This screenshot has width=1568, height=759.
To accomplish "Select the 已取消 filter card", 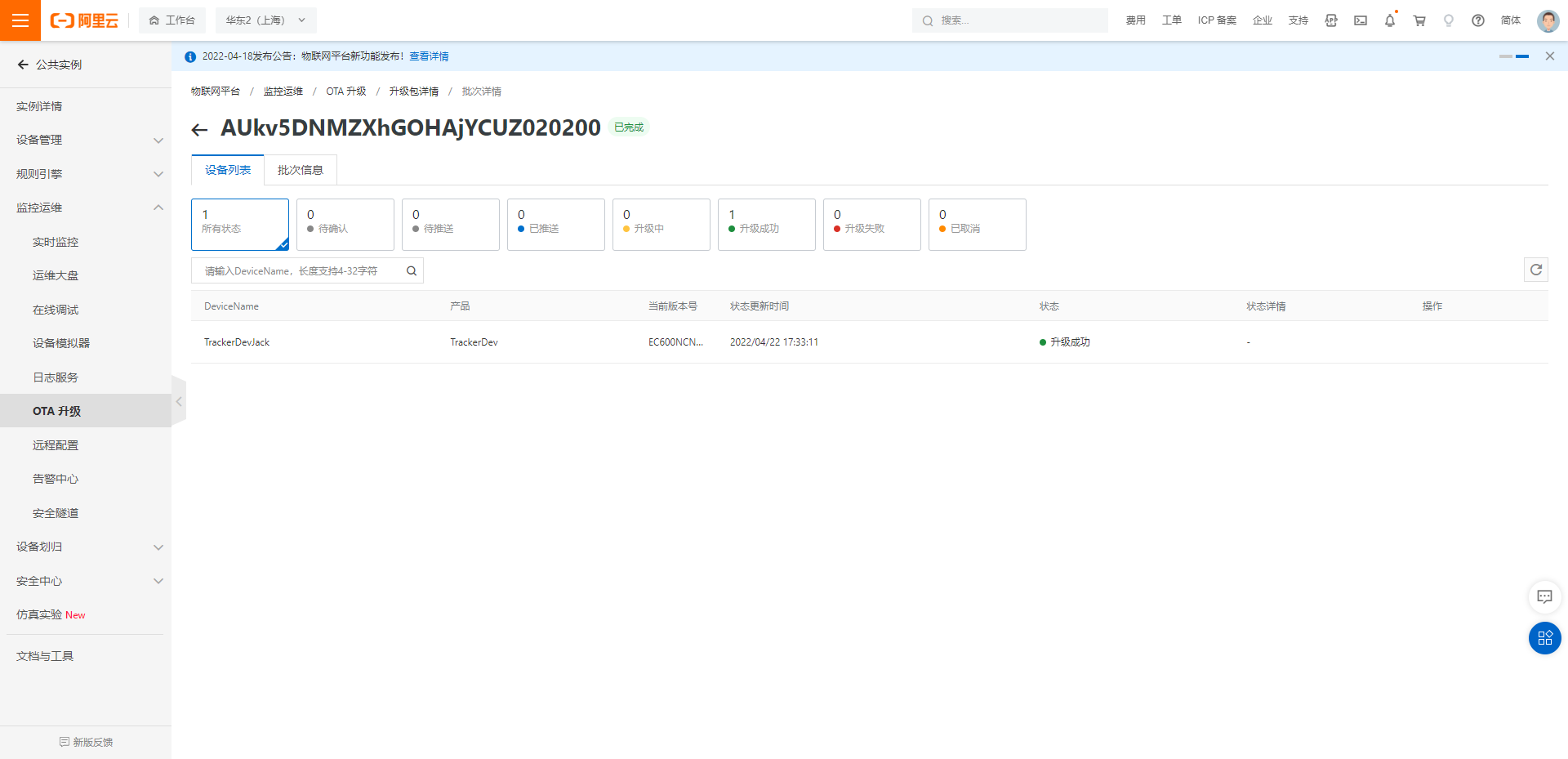I will coord(978,225).
